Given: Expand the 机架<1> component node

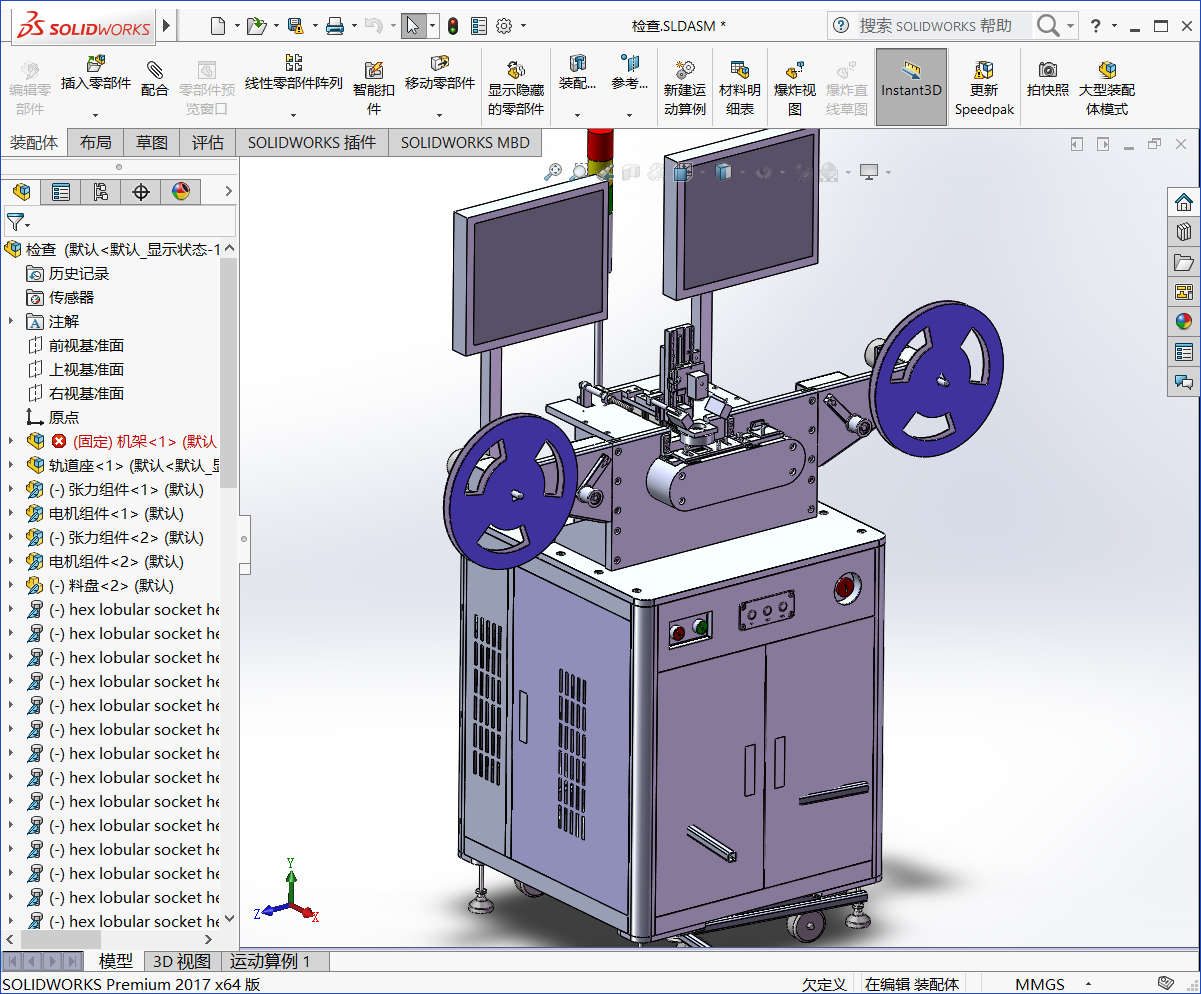Looking at the screenshot, I should [11, 441].
